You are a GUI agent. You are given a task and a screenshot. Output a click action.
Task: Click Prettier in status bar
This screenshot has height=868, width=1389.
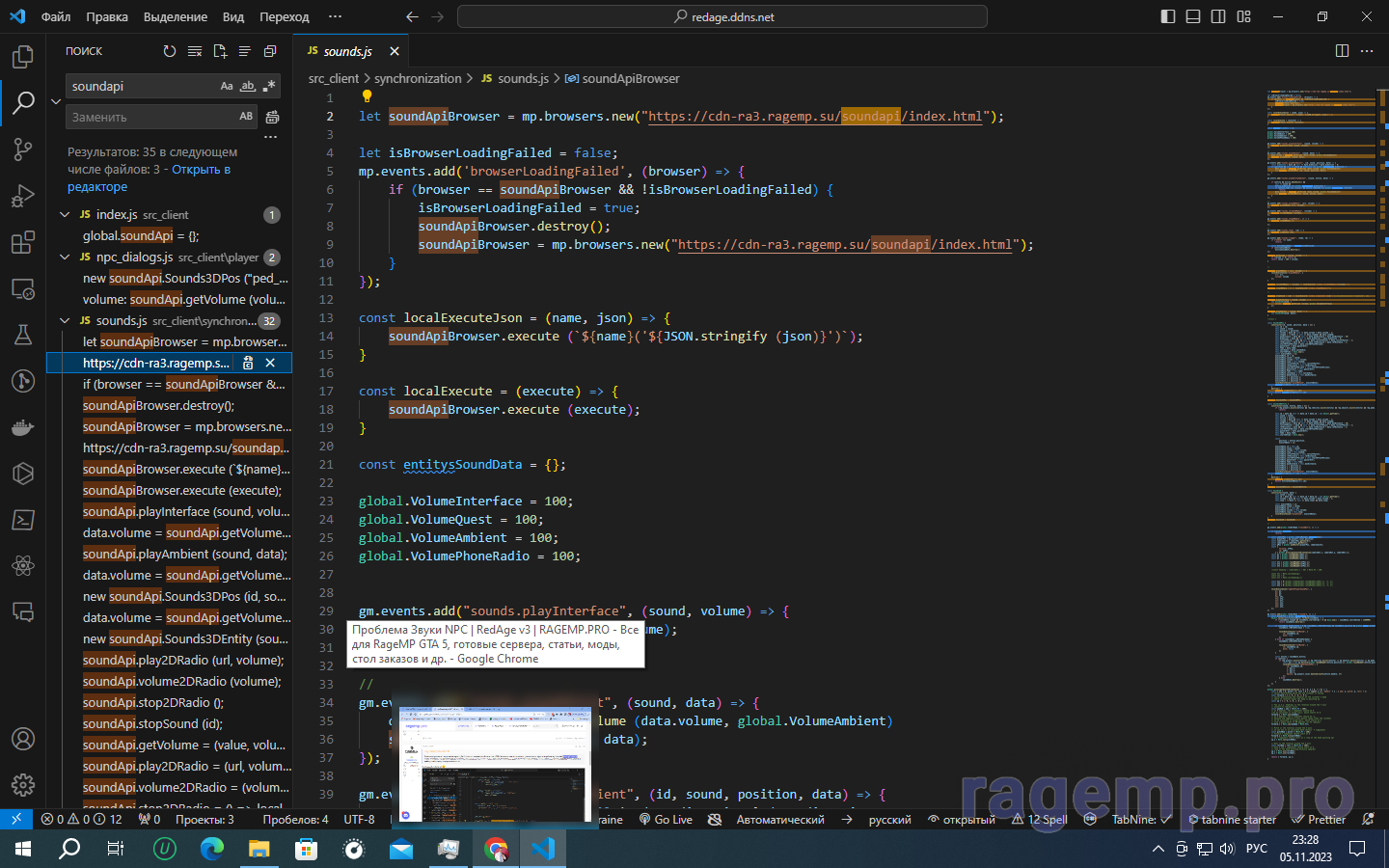1320,819
